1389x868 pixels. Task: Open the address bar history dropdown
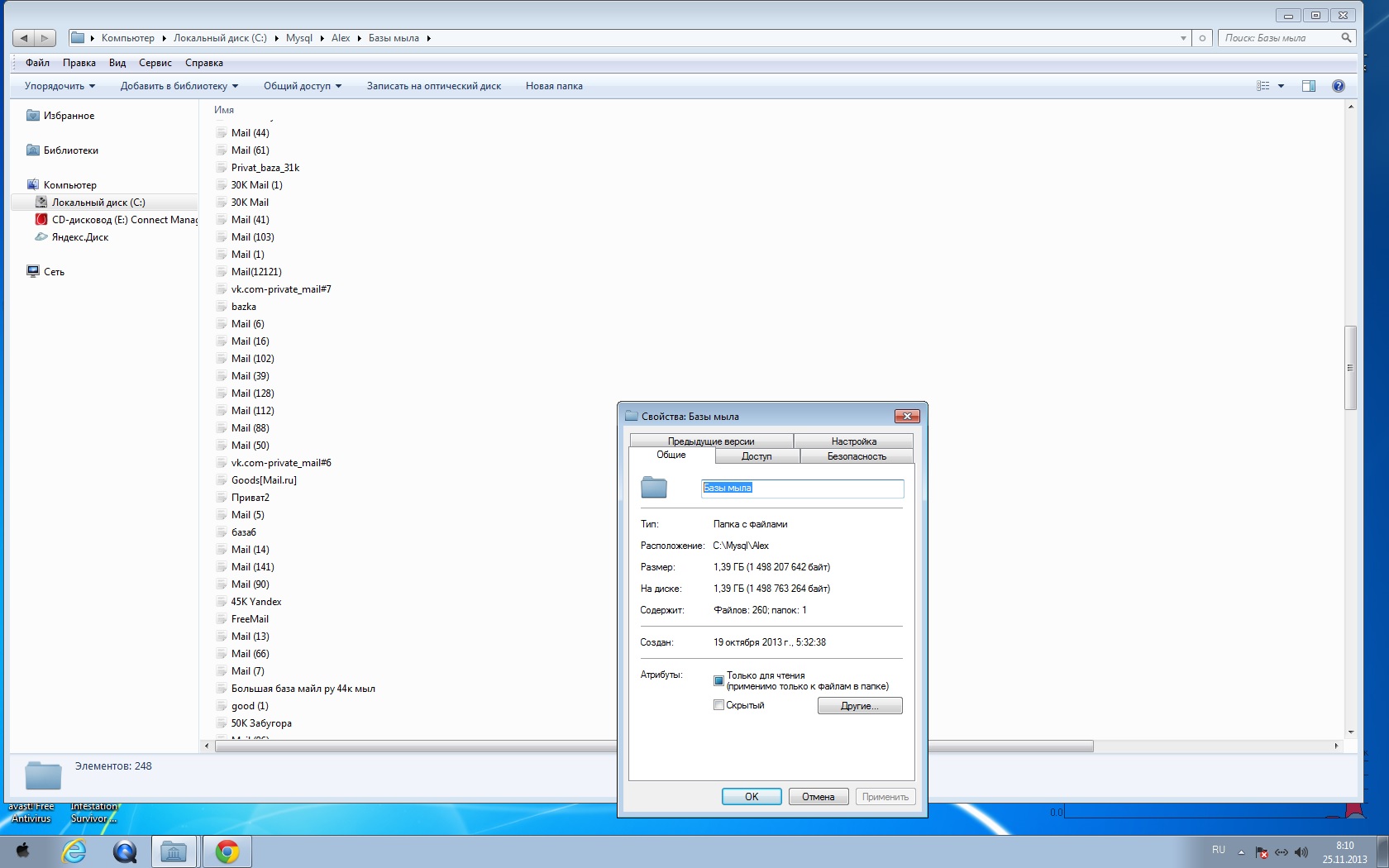[x=1183, y=38]
